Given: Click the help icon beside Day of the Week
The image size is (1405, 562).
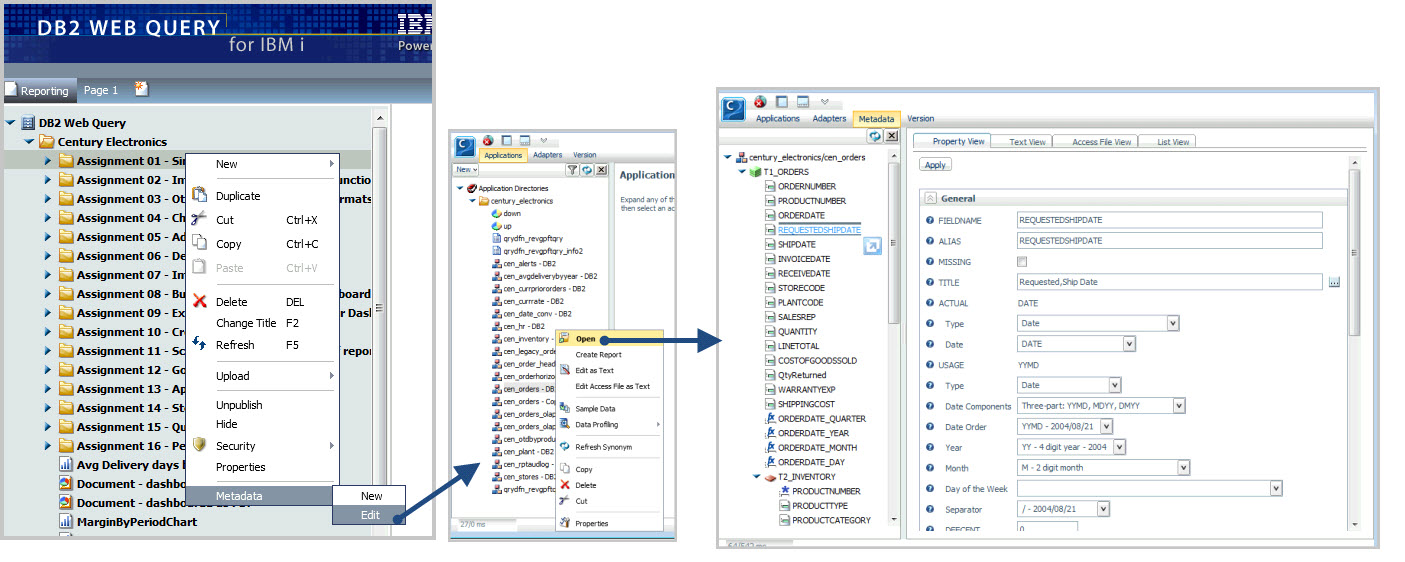Looking at the screenshot, I should coord(930,488).
